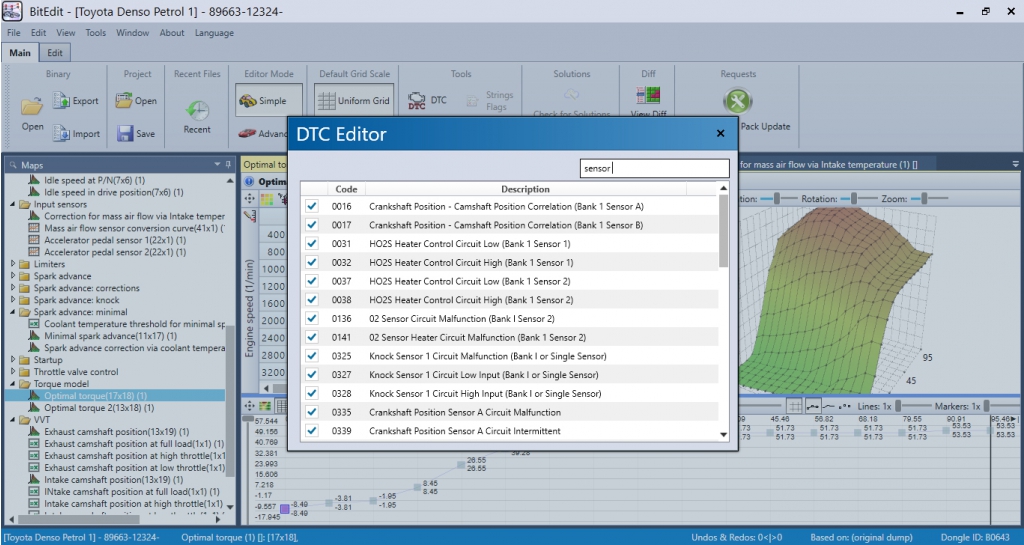Click the pin icon on Maps panel
This screenshot has width=1024, height=545.
pyautogui.click(x=228, y=164)
